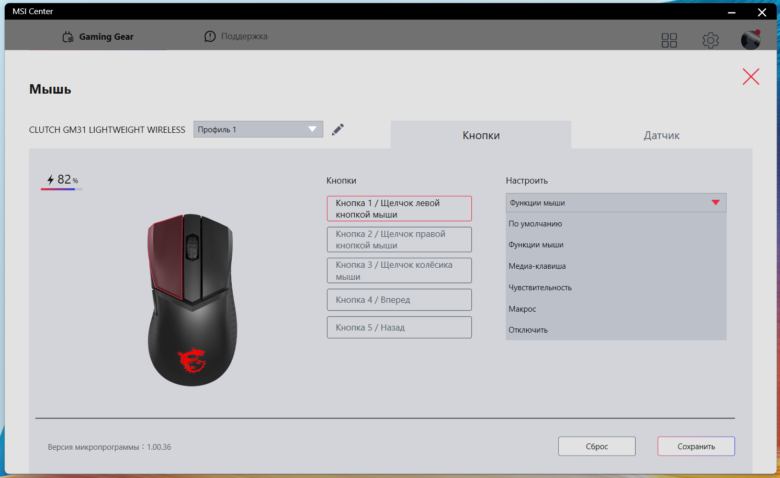This screenshot has width=780, height=478.
Task: Open the Gaming Gear tab
Action: coord(98,37)
